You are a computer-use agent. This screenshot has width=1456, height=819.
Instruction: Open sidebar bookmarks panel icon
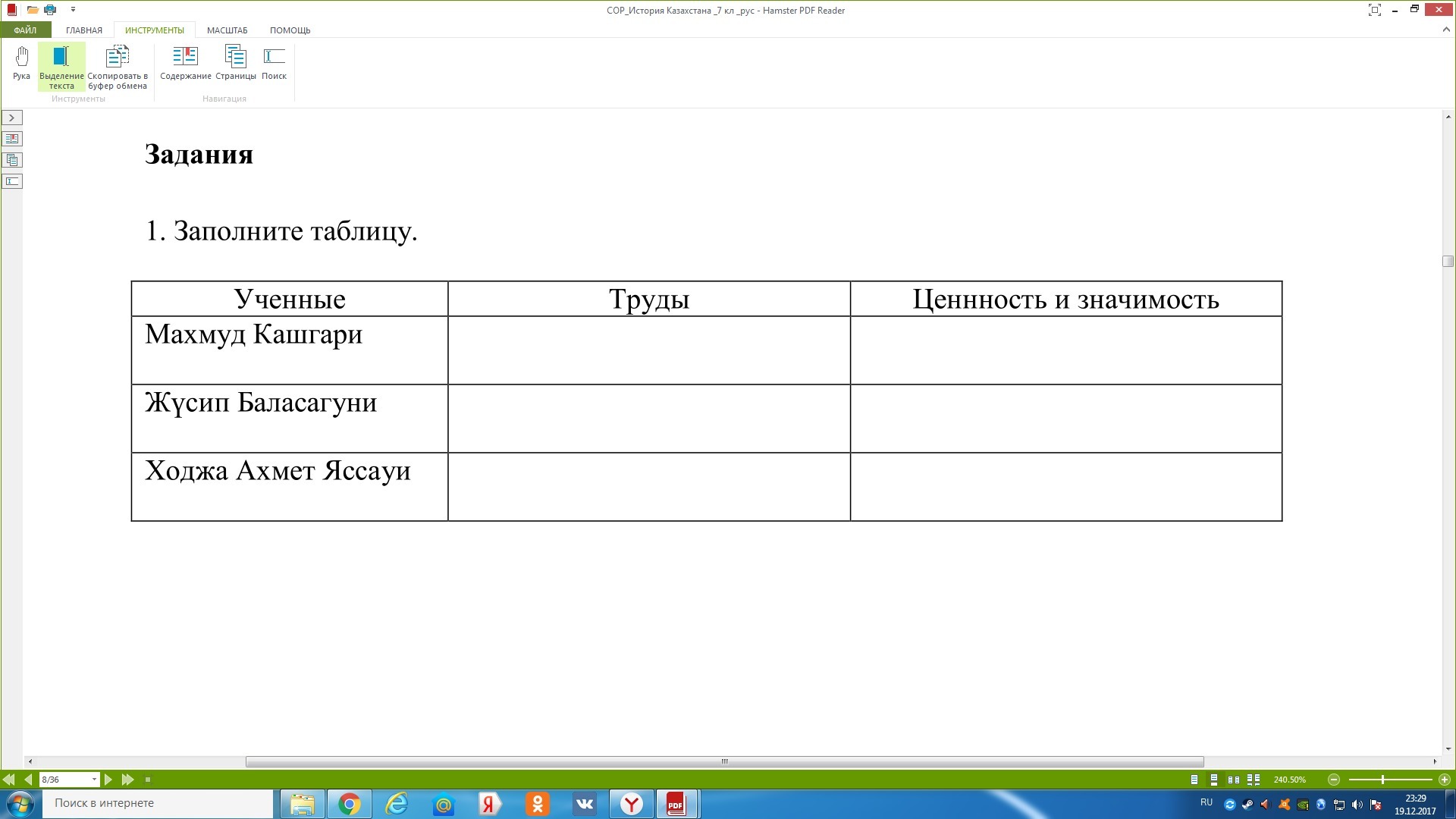tap(12, 139)
